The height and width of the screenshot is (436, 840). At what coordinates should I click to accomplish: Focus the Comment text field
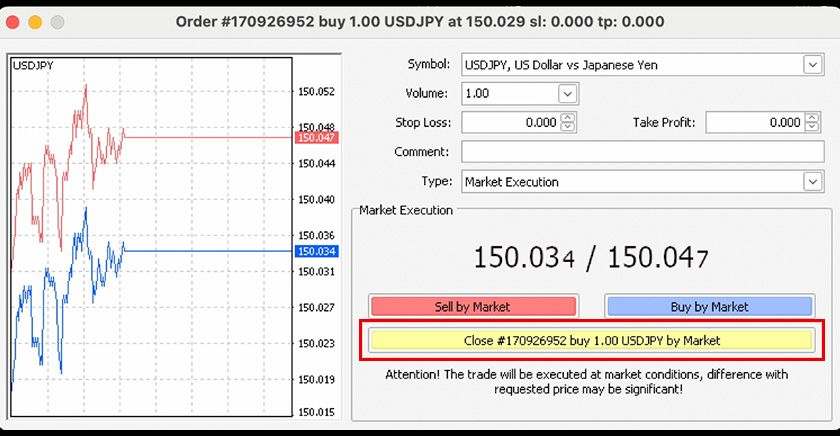point(640,152)
